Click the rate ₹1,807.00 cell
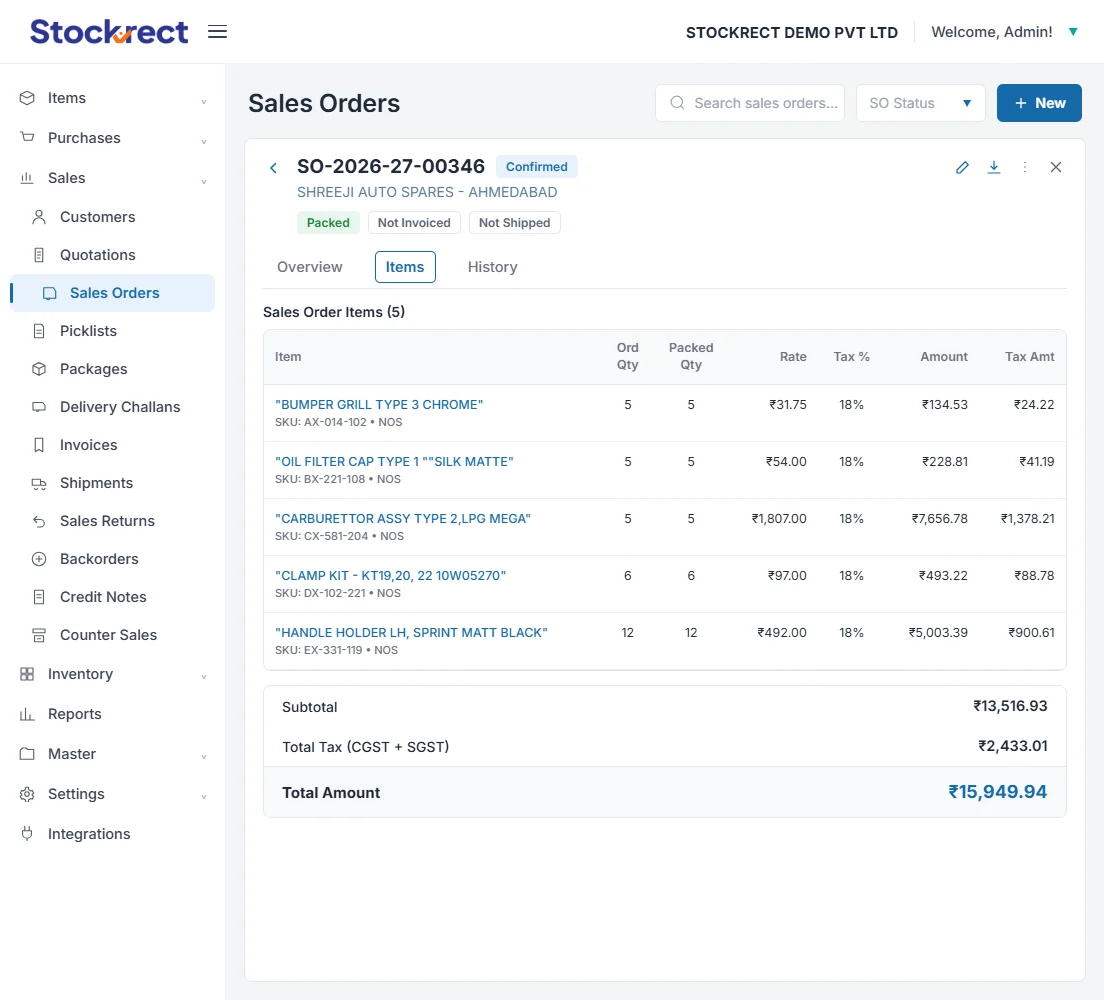 pyautogui.click(x=779, y=518)
